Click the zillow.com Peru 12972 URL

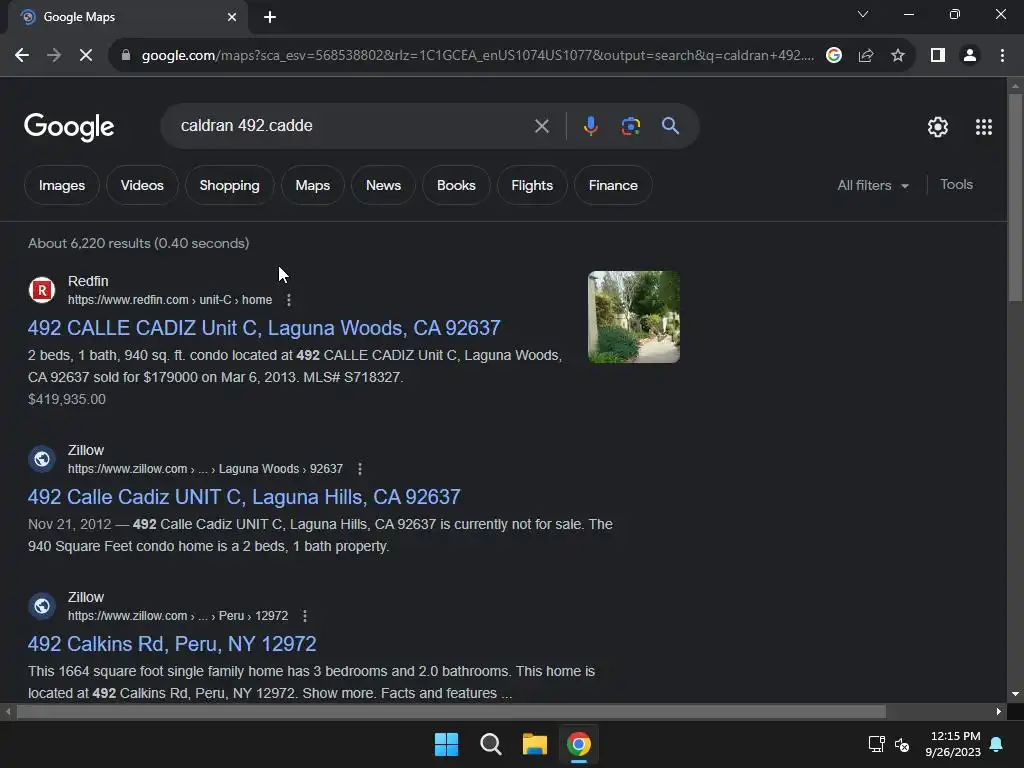tap(178, 616)
